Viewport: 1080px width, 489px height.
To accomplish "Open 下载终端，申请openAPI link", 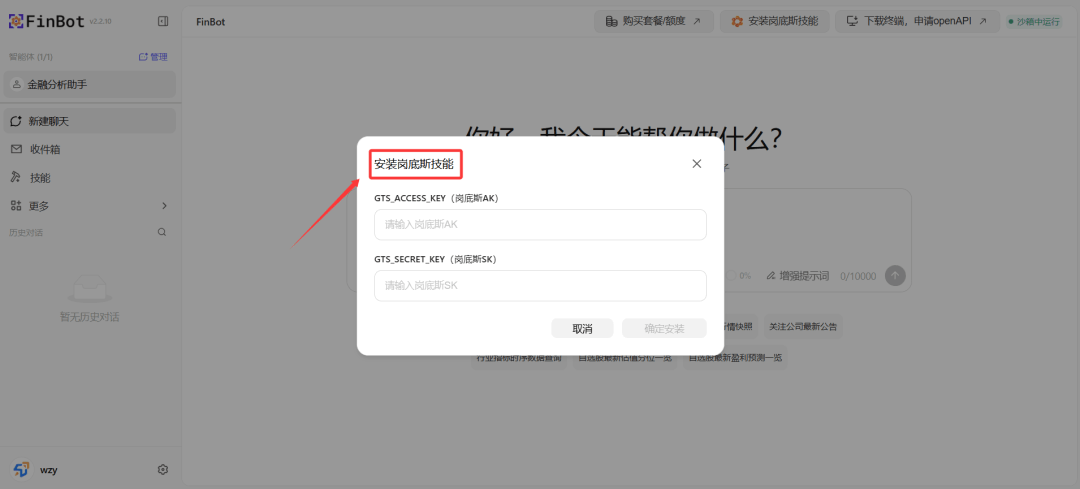I will tap(917, 21).
